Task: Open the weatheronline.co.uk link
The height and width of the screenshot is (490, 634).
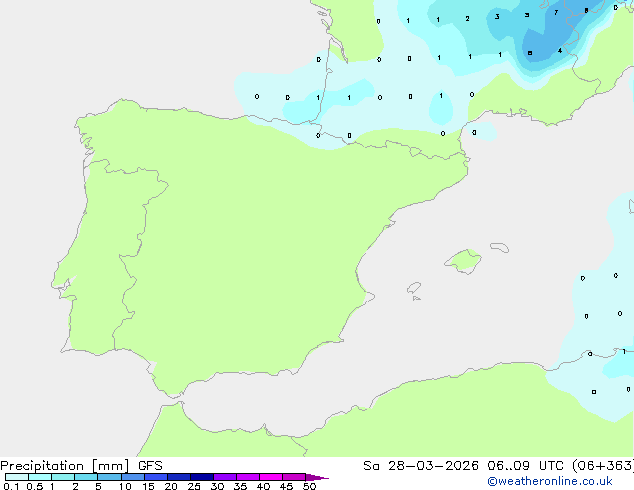Action: pos(550,481)
